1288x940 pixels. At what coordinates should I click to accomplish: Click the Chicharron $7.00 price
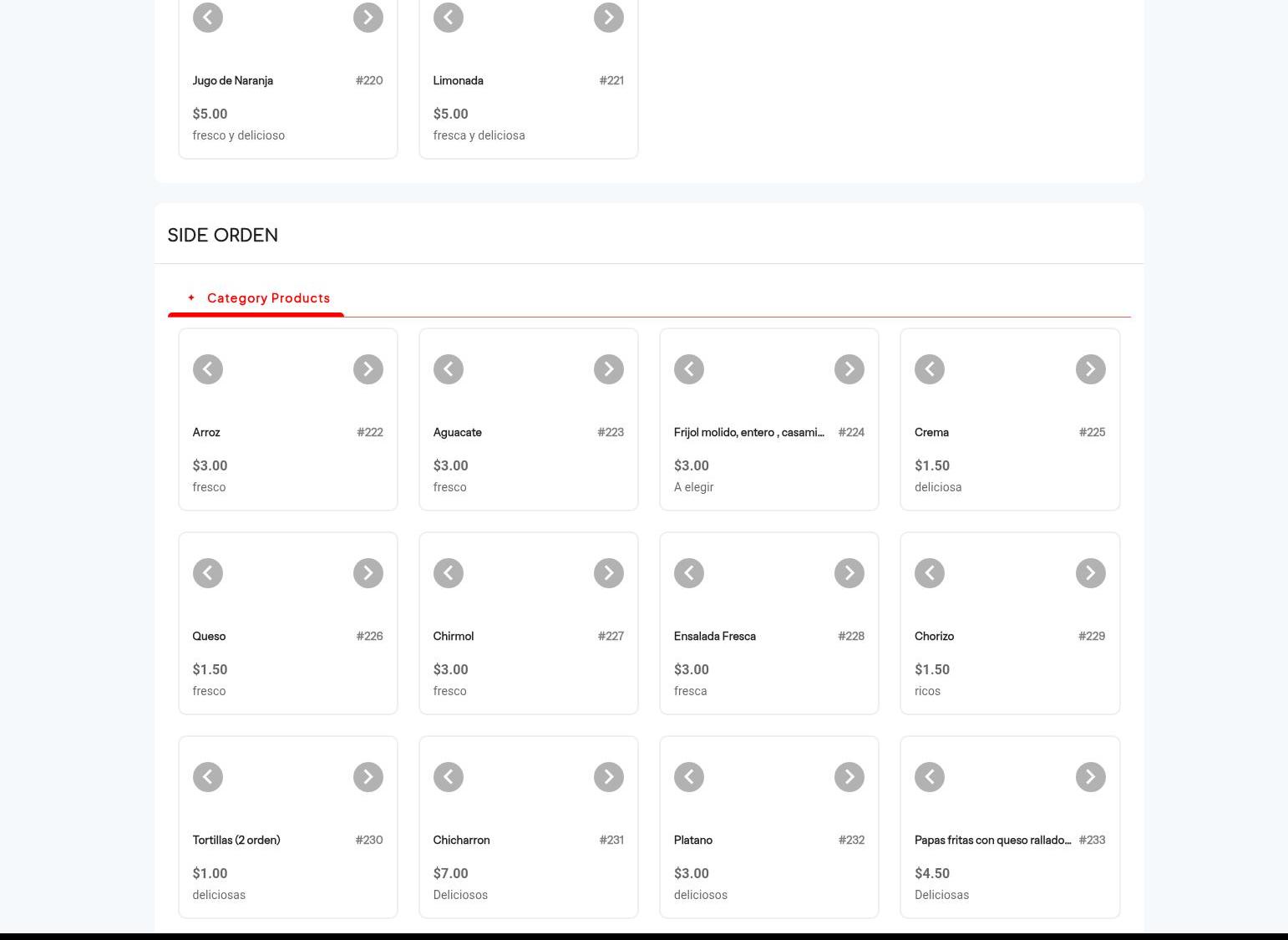450,873
